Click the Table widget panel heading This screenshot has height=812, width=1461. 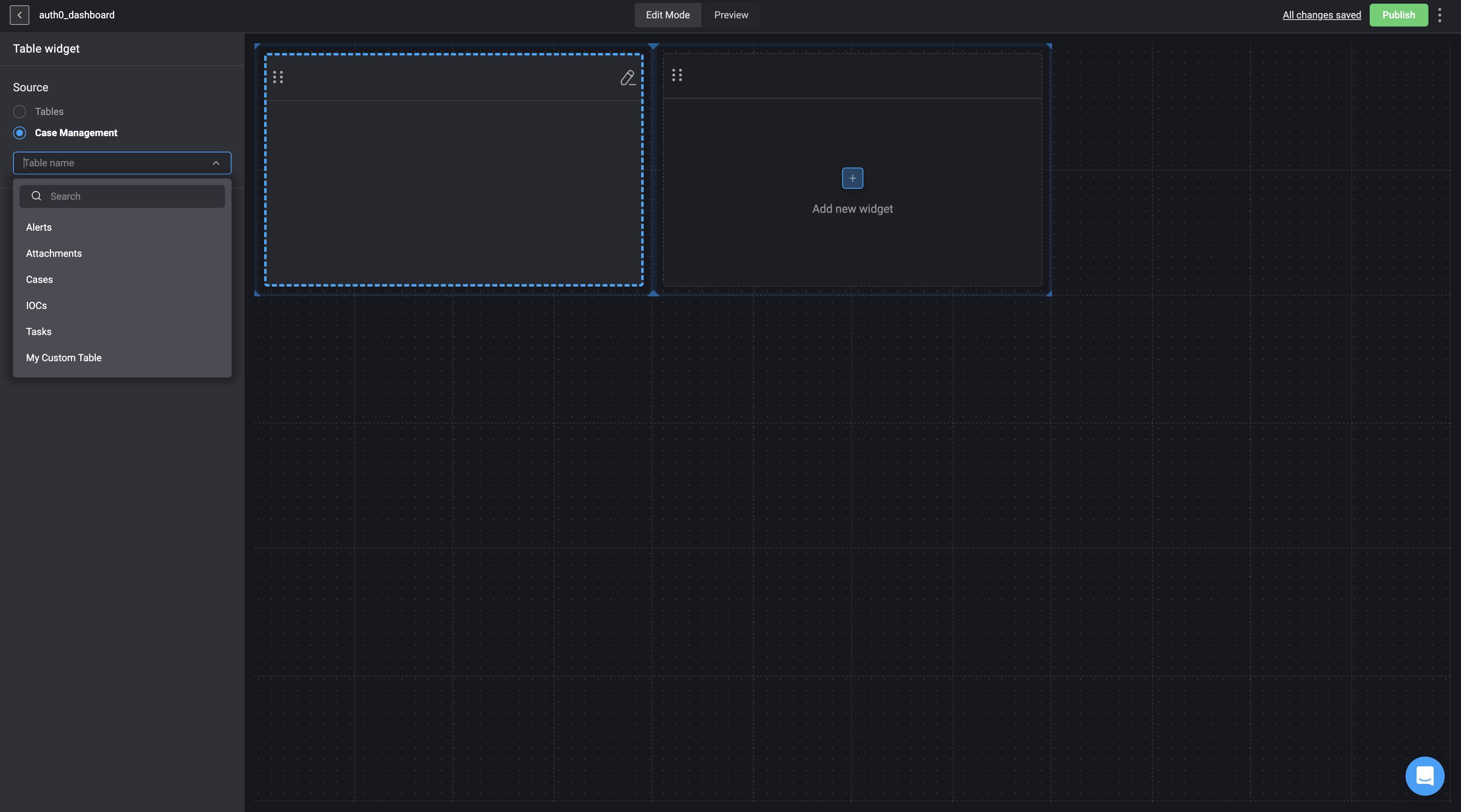pos(46,49)
